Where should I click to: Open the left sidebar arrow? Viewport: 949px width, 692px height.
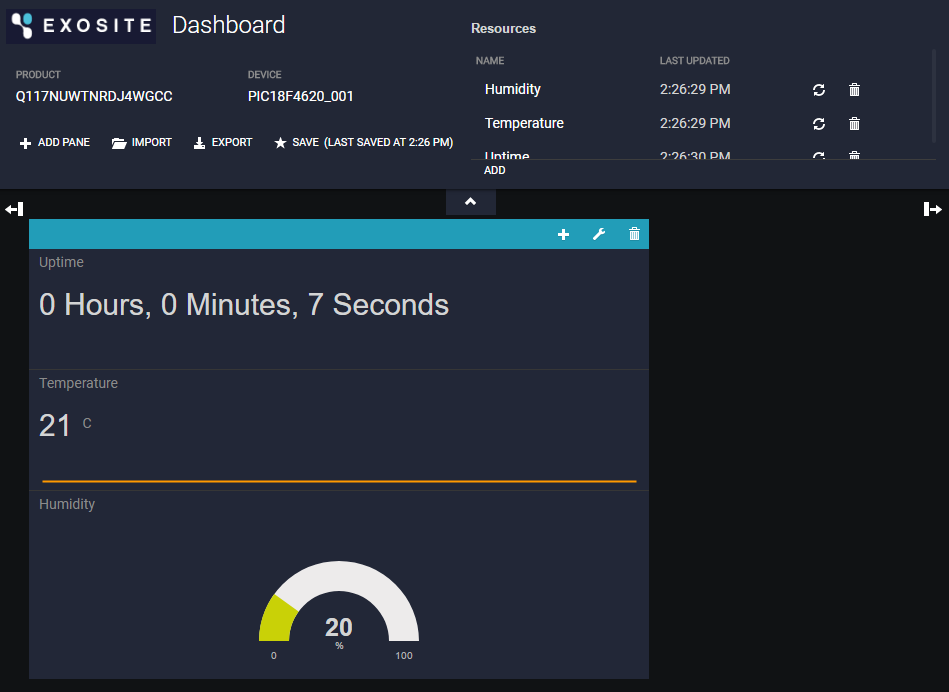point(13,208)
